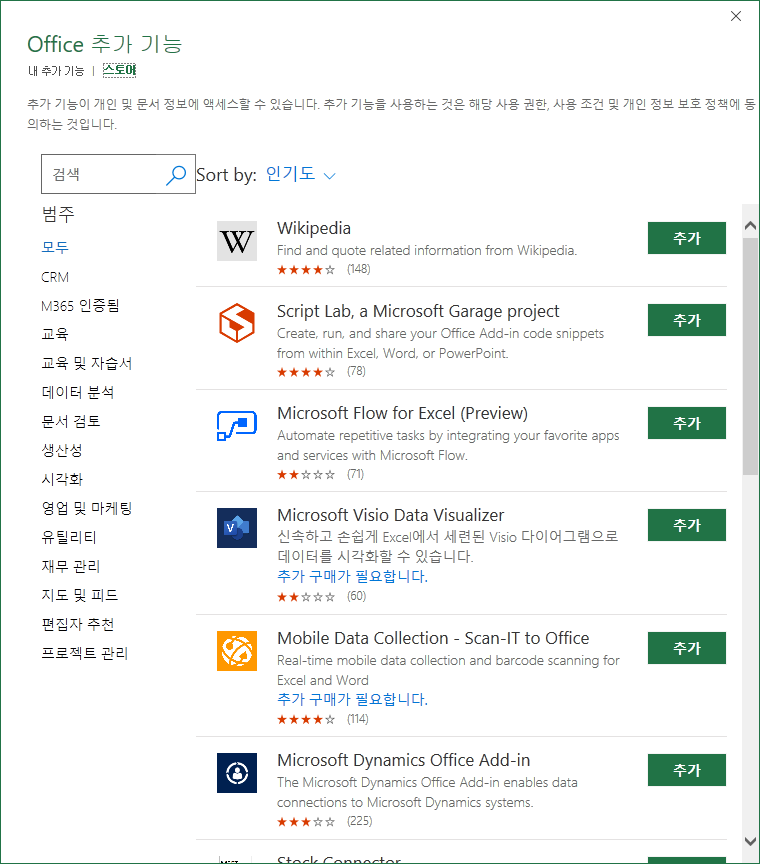The height and width of the screenshot is (864, 760).
Task: Click 추가 구매가 필요합니다 link under Scan-IT
Action: pyautogui.click(x=352, y=699)
